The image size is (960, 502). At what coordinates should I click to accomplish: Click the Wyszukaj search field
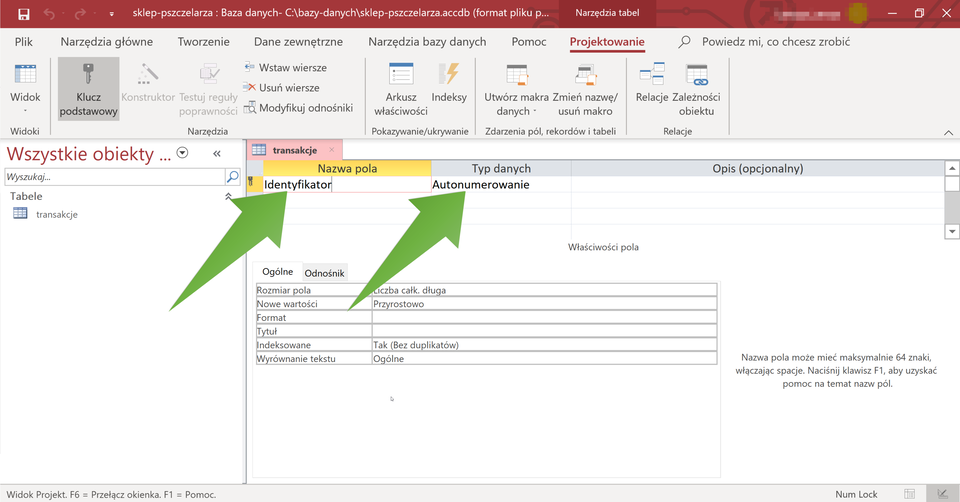pos(113,176)
